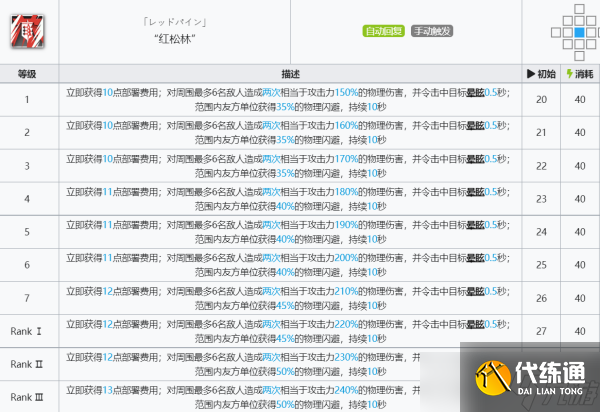
Task: Click initial SP value 21
Action: (x=541, y=132)
